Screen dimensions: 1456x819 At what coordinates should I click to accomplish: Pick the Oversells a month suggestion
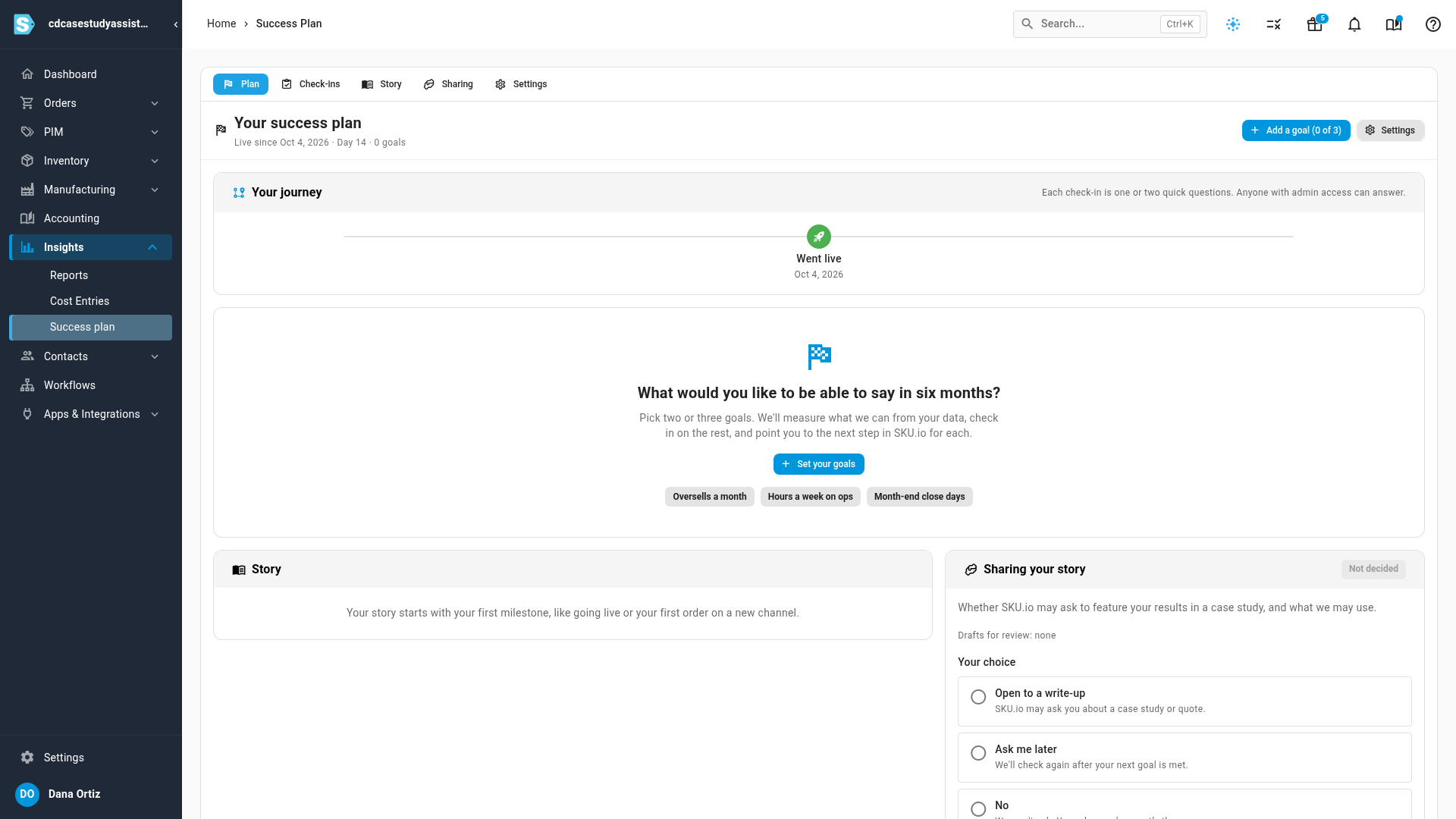[x=710, y=497]
